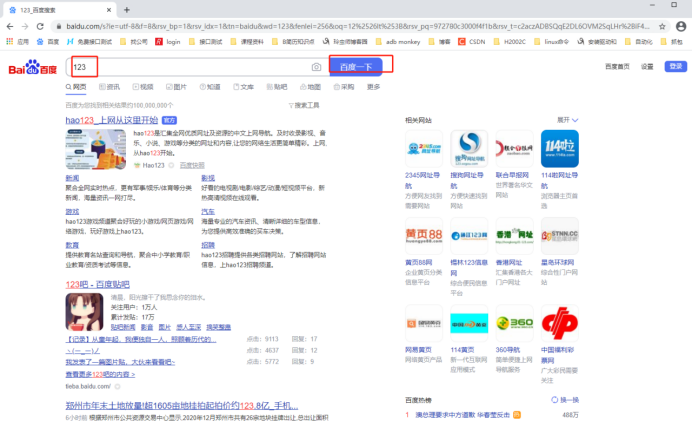This screenshot has width=693, height=421.
Task: Click the 百度一下 search button
Action: tap(356, 67)
